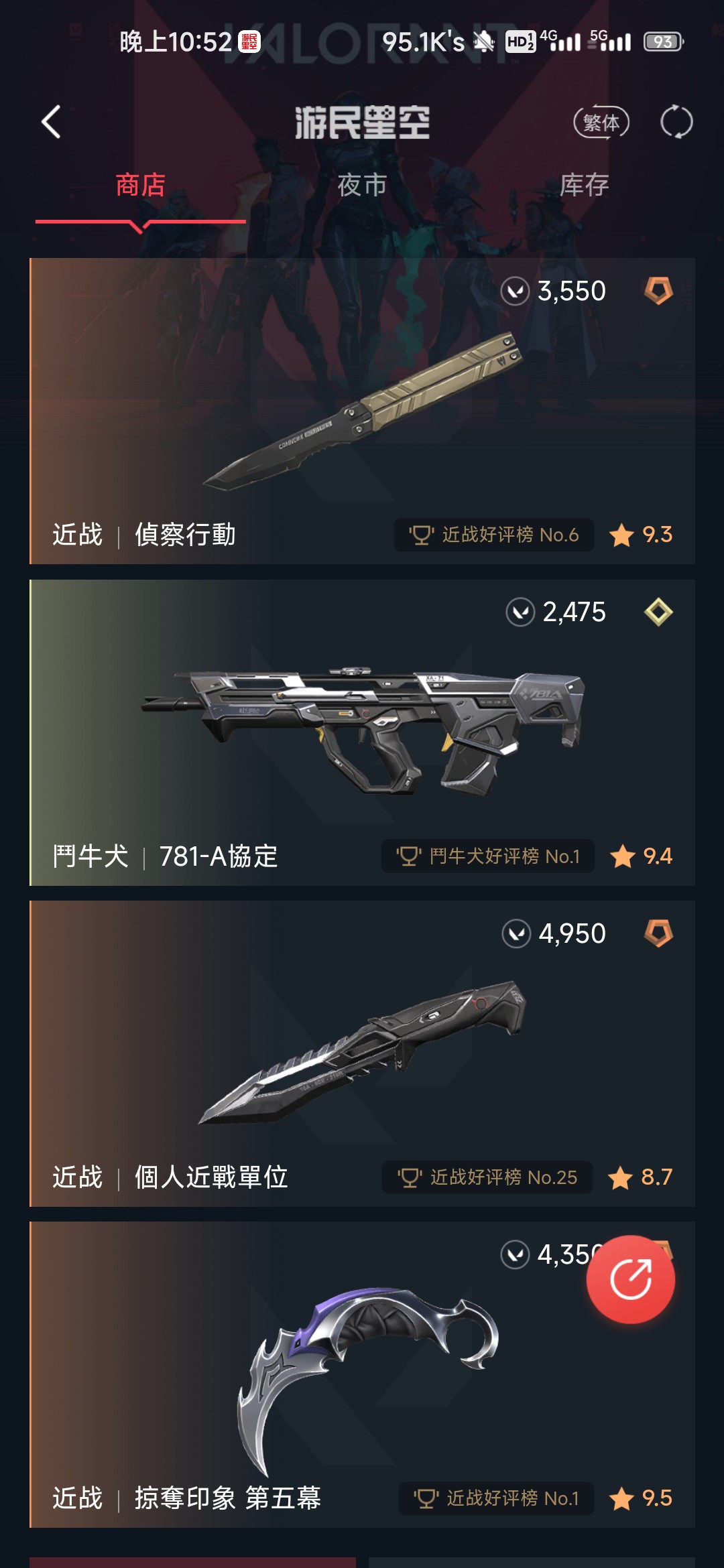Screen dimensions: 724x1568
Task: Open the 近战好评榜 No.6 ranking badge
Action: click(494, 535)
